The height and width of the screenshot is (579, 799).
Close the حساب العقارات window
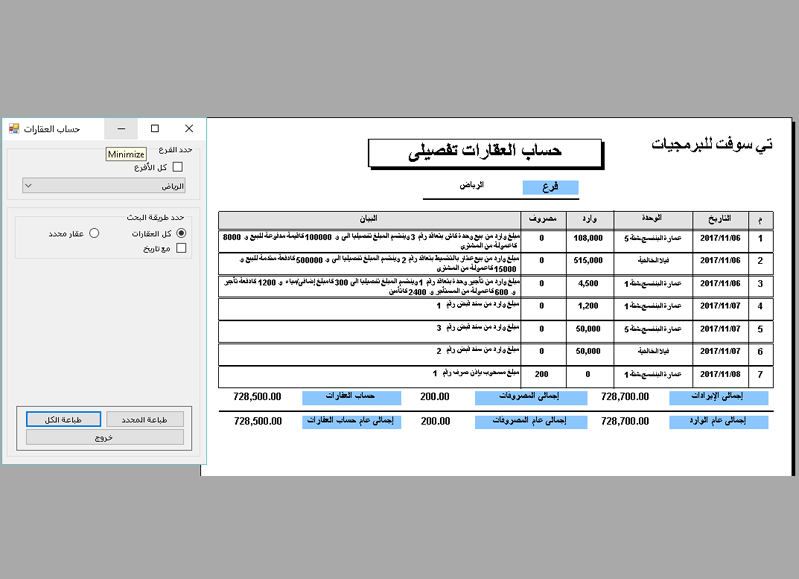(189, 128)
